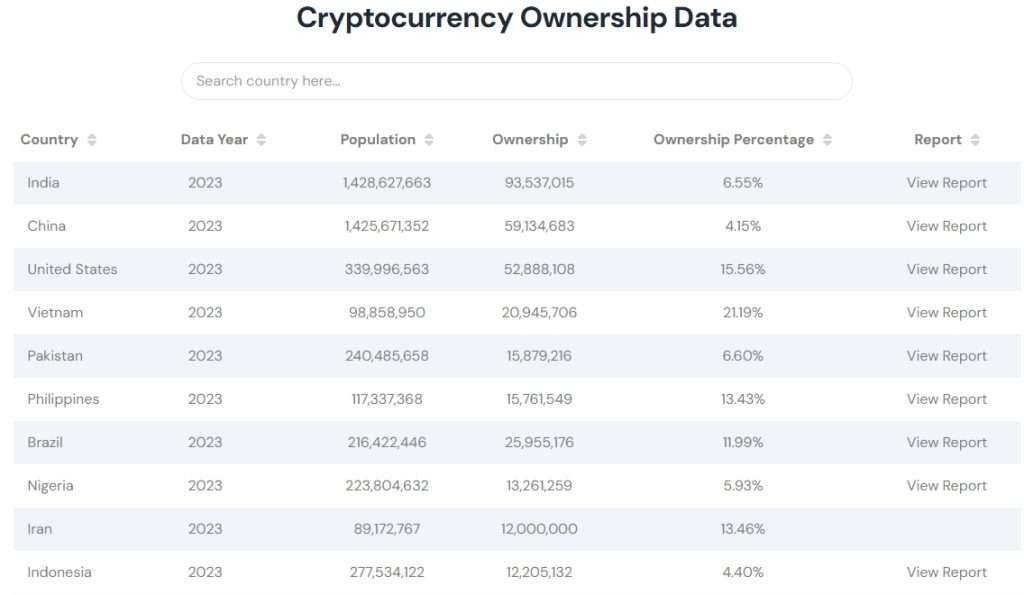1024x595 pixels.
Task: Sort by Ownership Percentage arrow icon
Action: (x=827, y=140)
